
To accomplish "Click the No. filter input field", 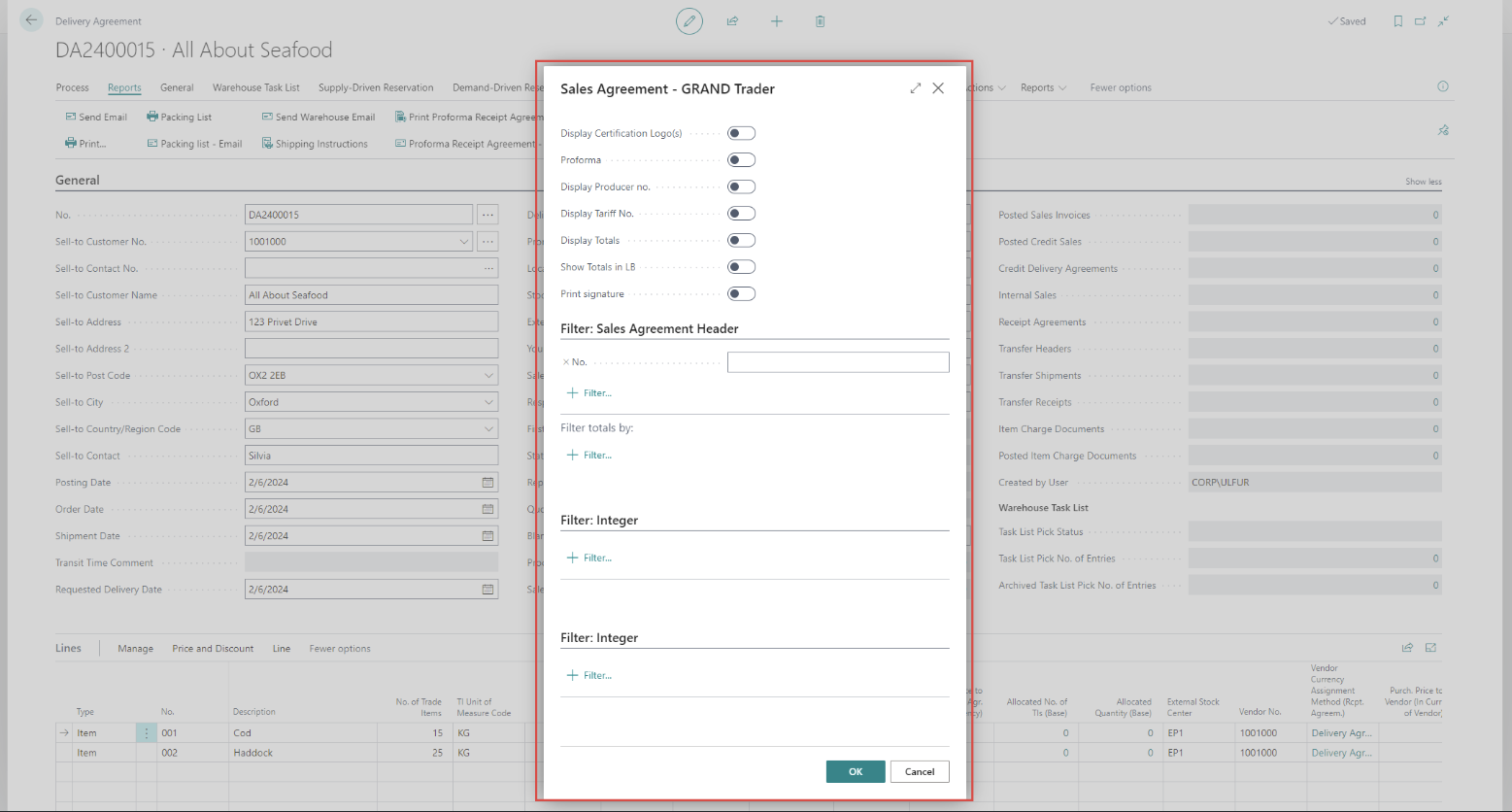I will [x=837, y=362].
